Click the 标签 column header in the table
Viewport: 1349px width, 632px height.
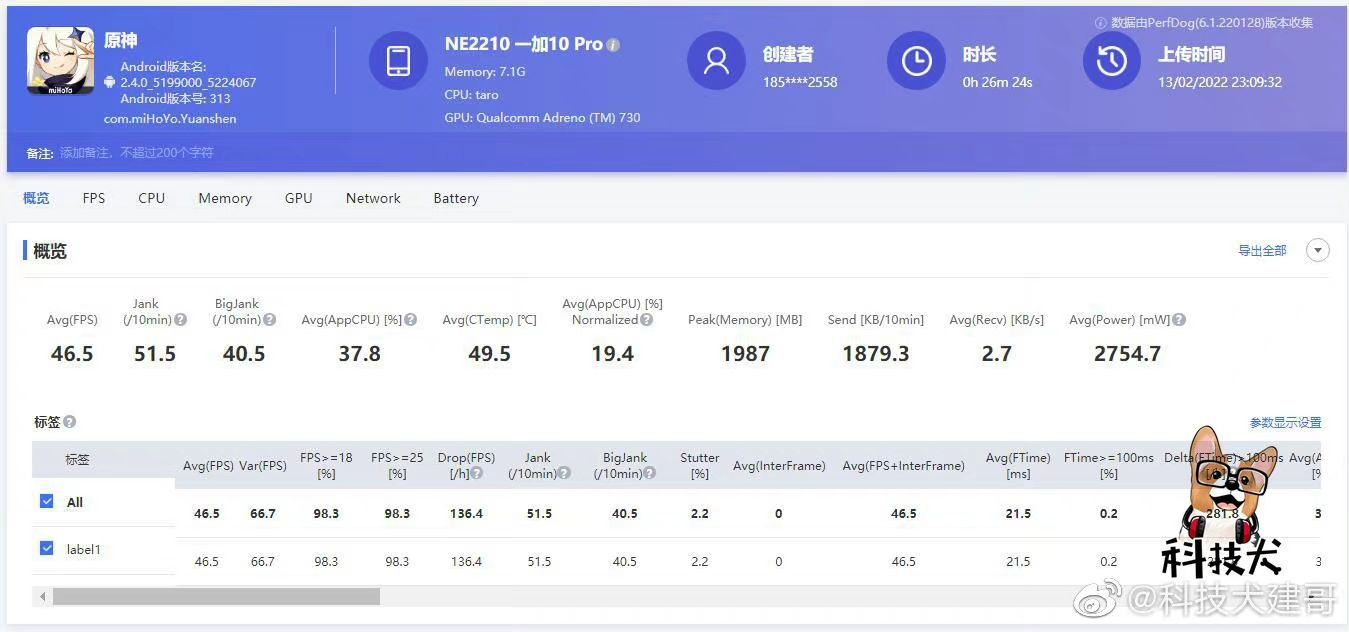[x=77, y=460]
